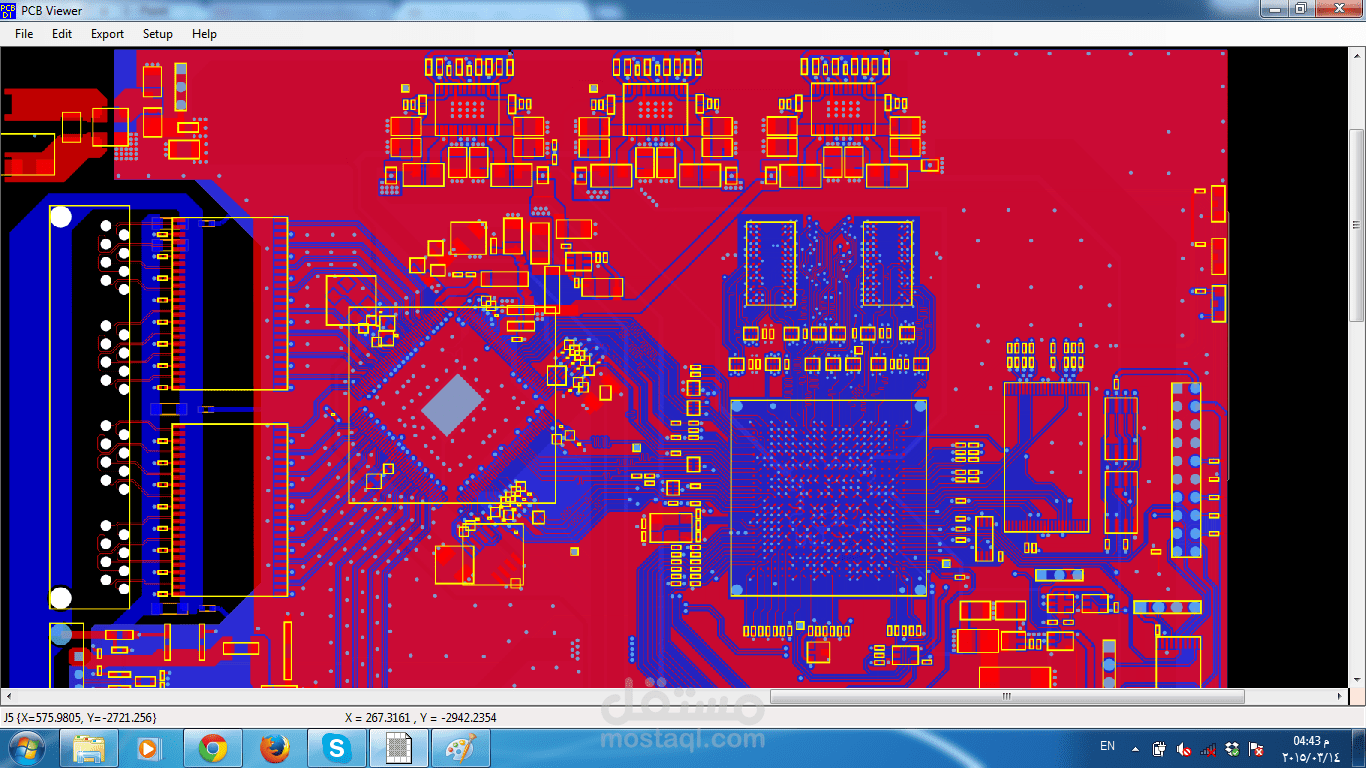
Task: Open Firefox from the taskbar
Action: 274,748
